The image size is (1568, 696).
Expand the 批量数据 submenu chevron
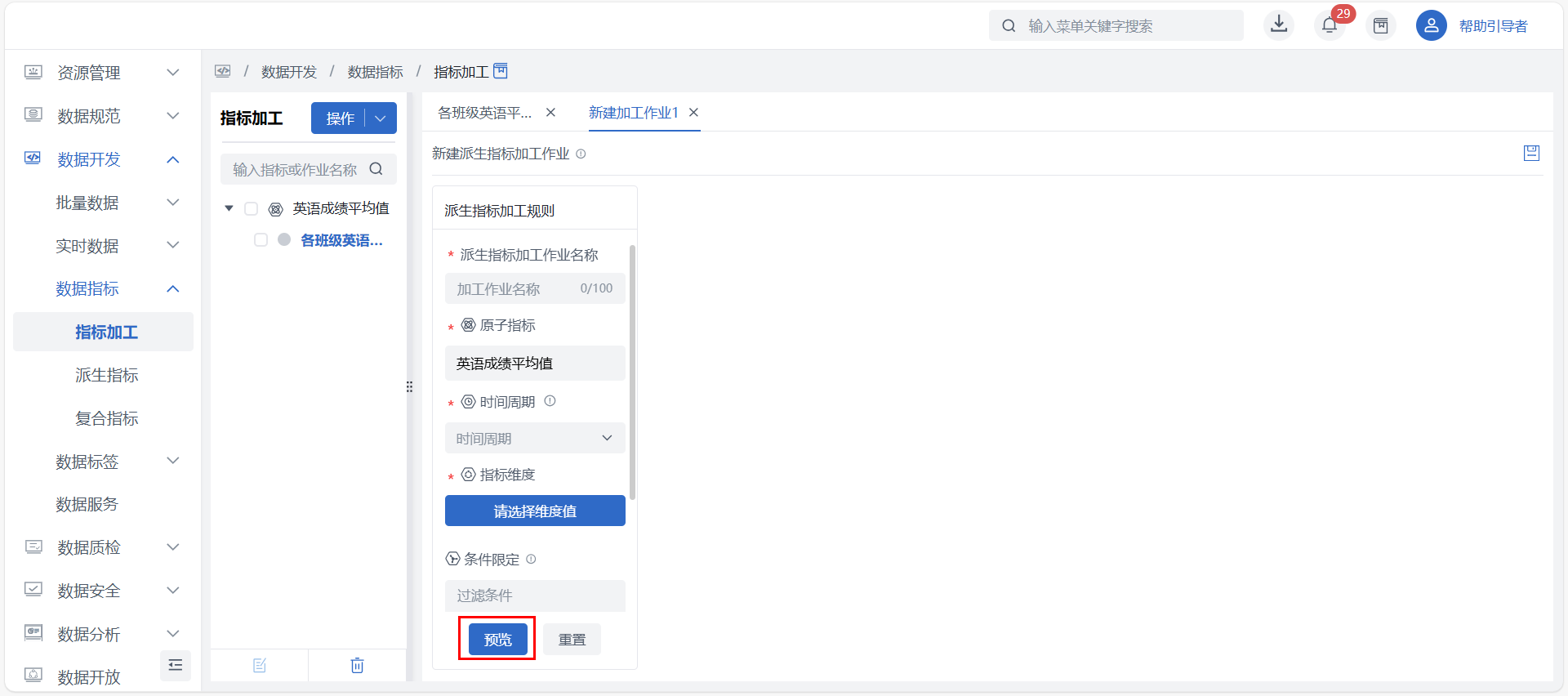pos(173,203)
